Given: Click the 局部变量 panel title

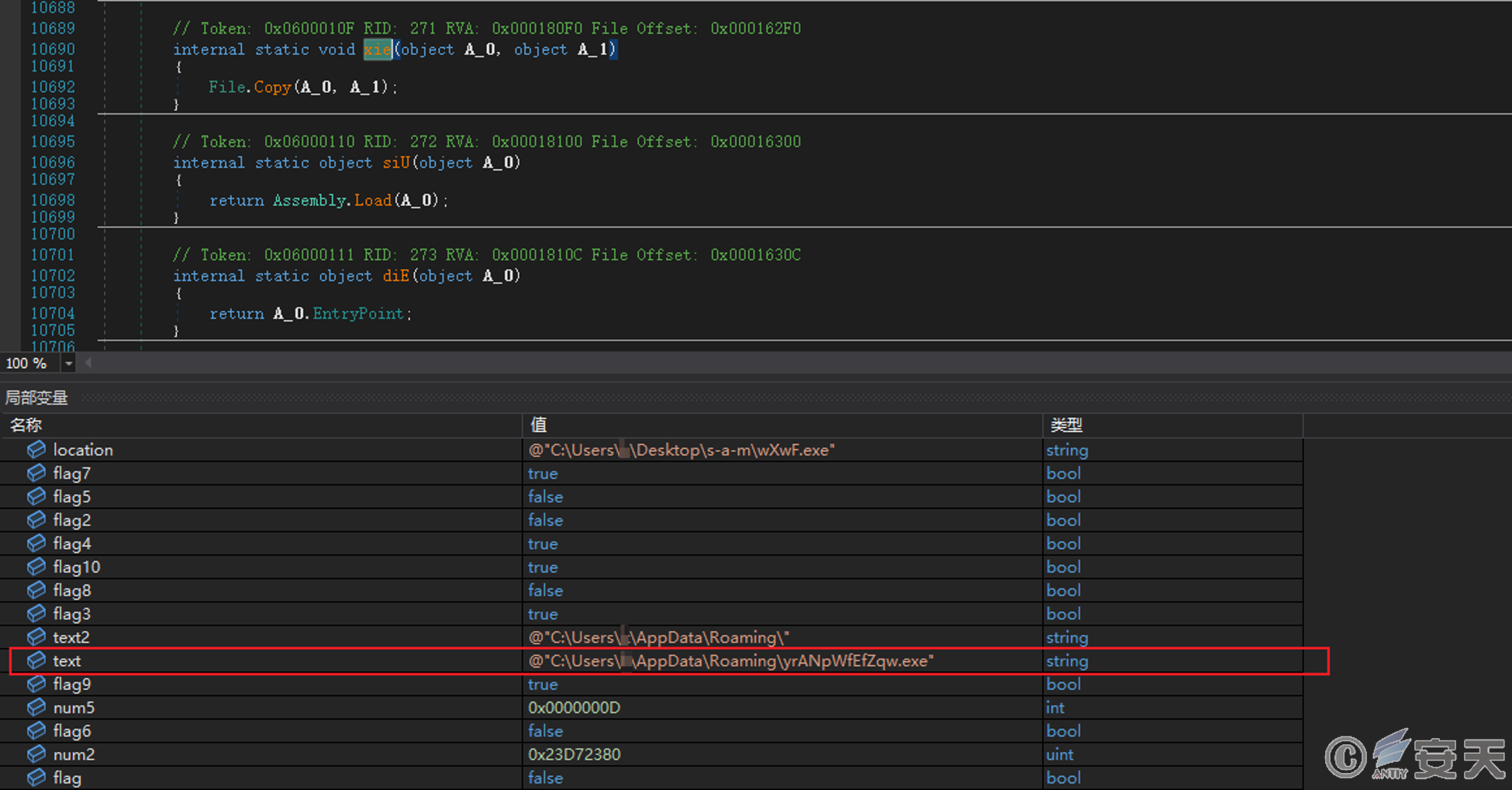Looking at the screenshot, I should (x=36, y=398).
